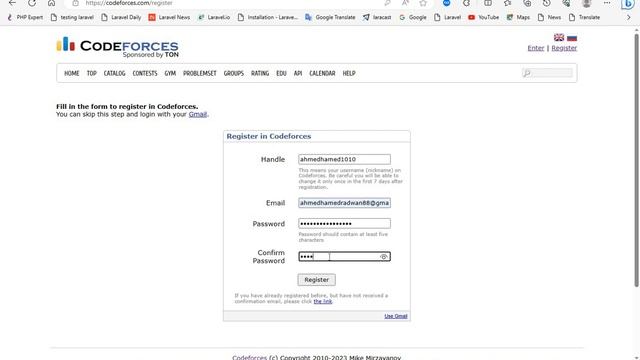Image resolution: width=640 pixels, height=360 pixels.
Task: Open the News bookmark
Action: [x=549, y=17]
